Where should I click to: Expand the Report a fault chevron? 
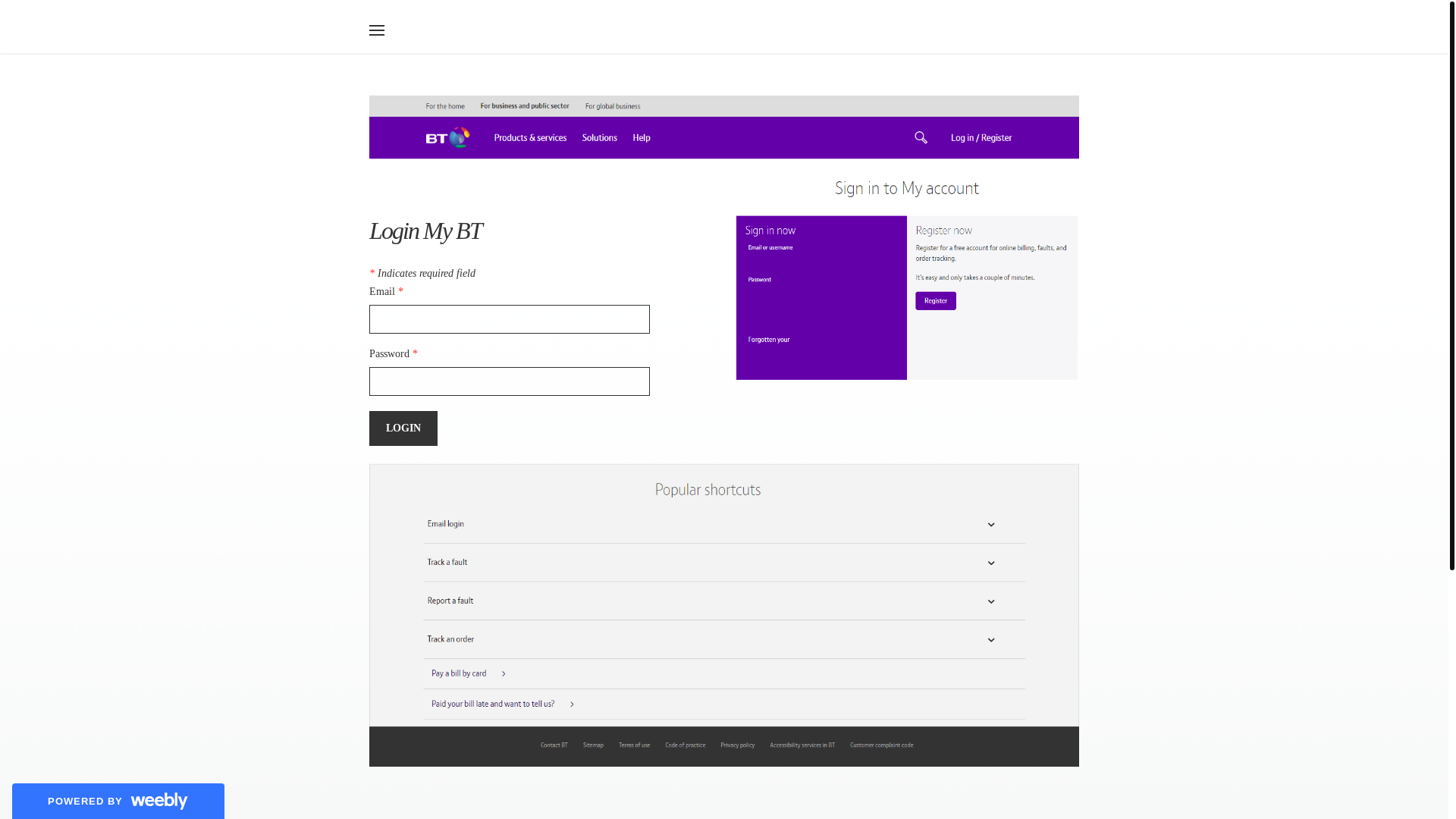coord(991,602)
